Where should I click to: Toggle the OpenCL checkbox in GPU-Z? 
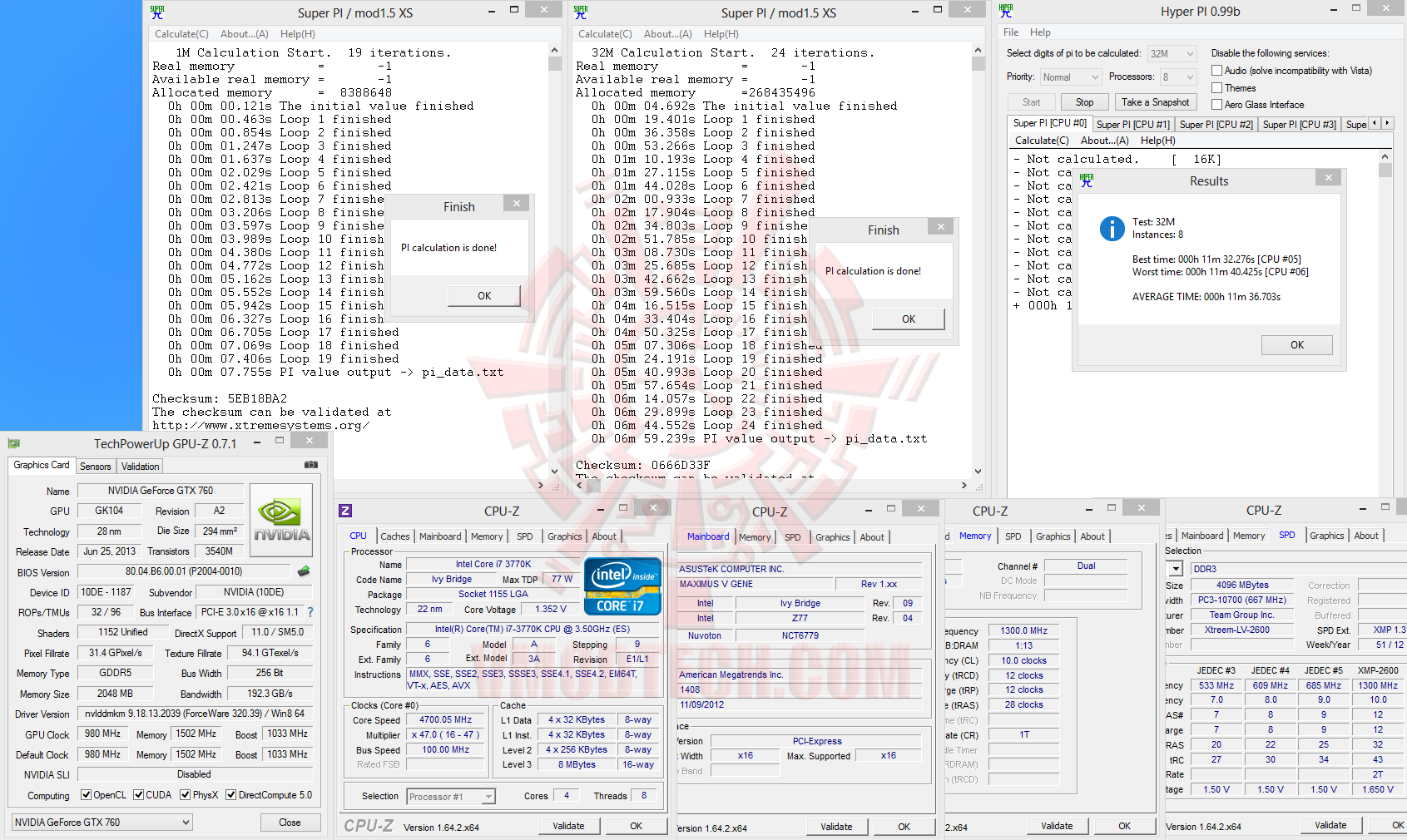click(86, 795)
